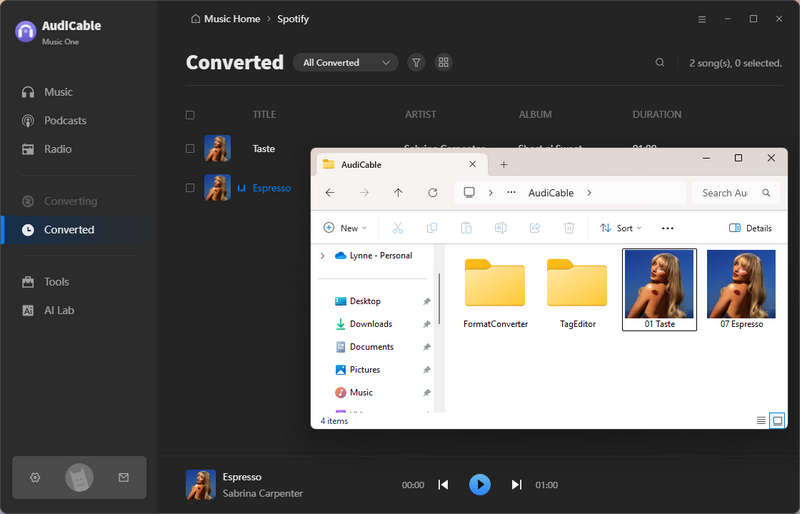Toggle the select-all songs checkbox

click(x=190, y=115)
